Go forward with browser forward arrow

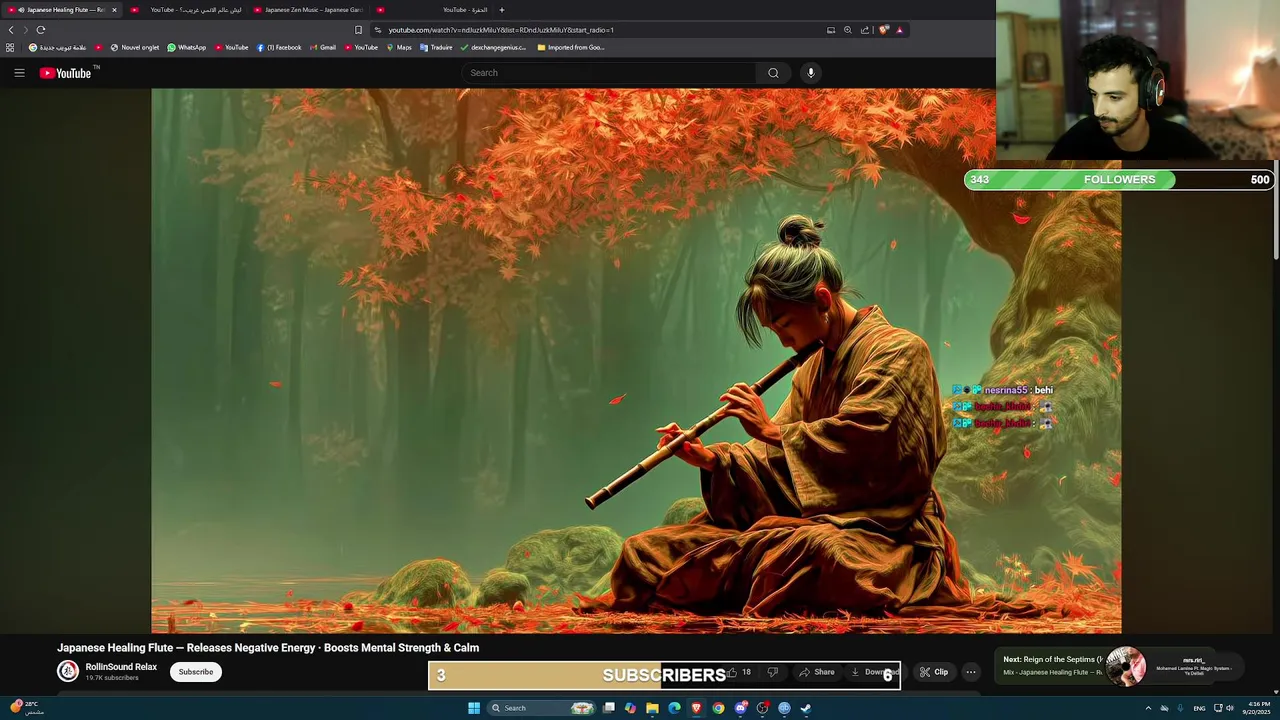(26, 30)
